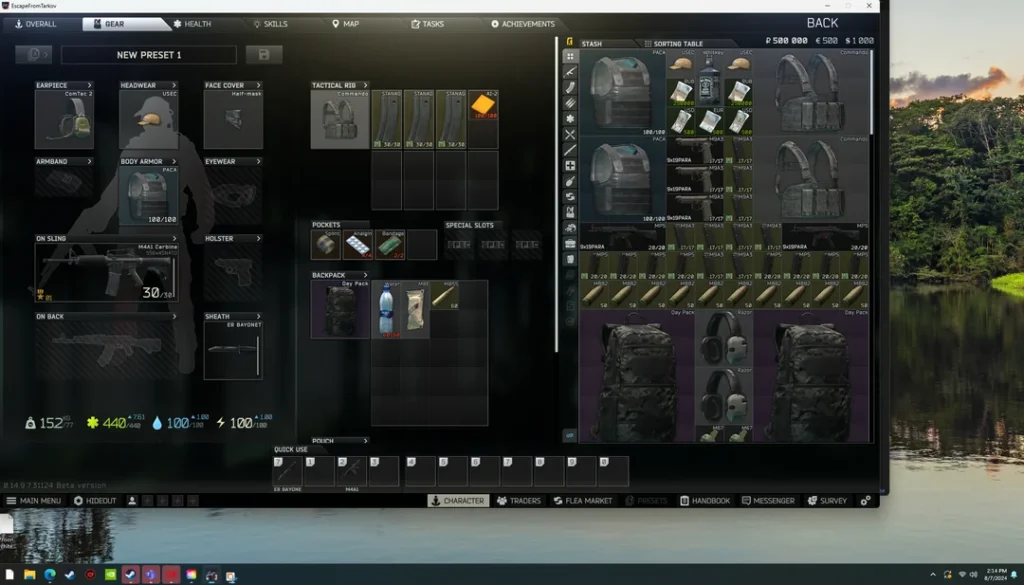Expand the Earpiece slot arrow
1024x585 pixels.
tap(89, 86)
